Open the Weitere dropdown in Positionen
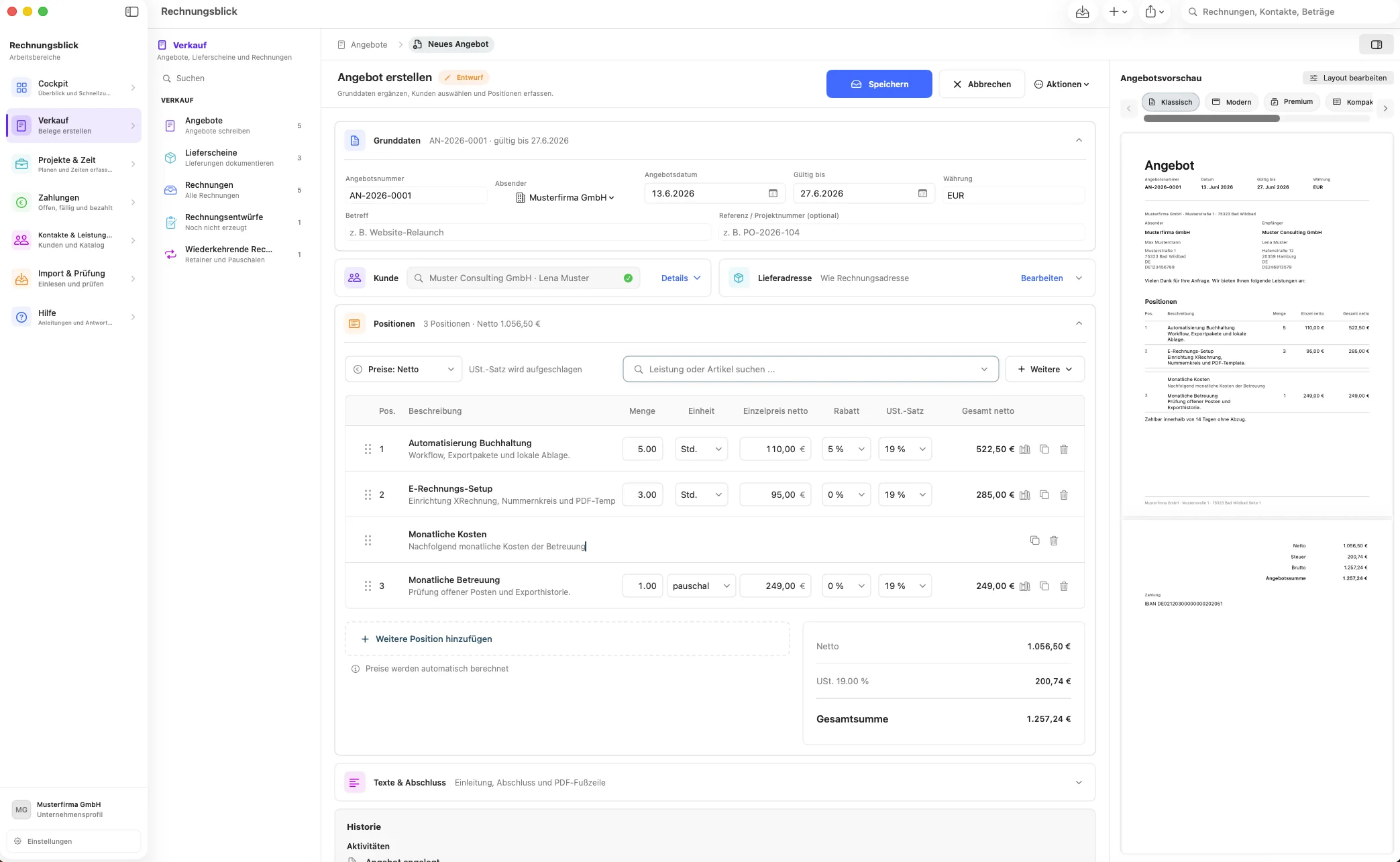Image resolution: width=1400 pixels, height=862 pixels. [1044, 370]
